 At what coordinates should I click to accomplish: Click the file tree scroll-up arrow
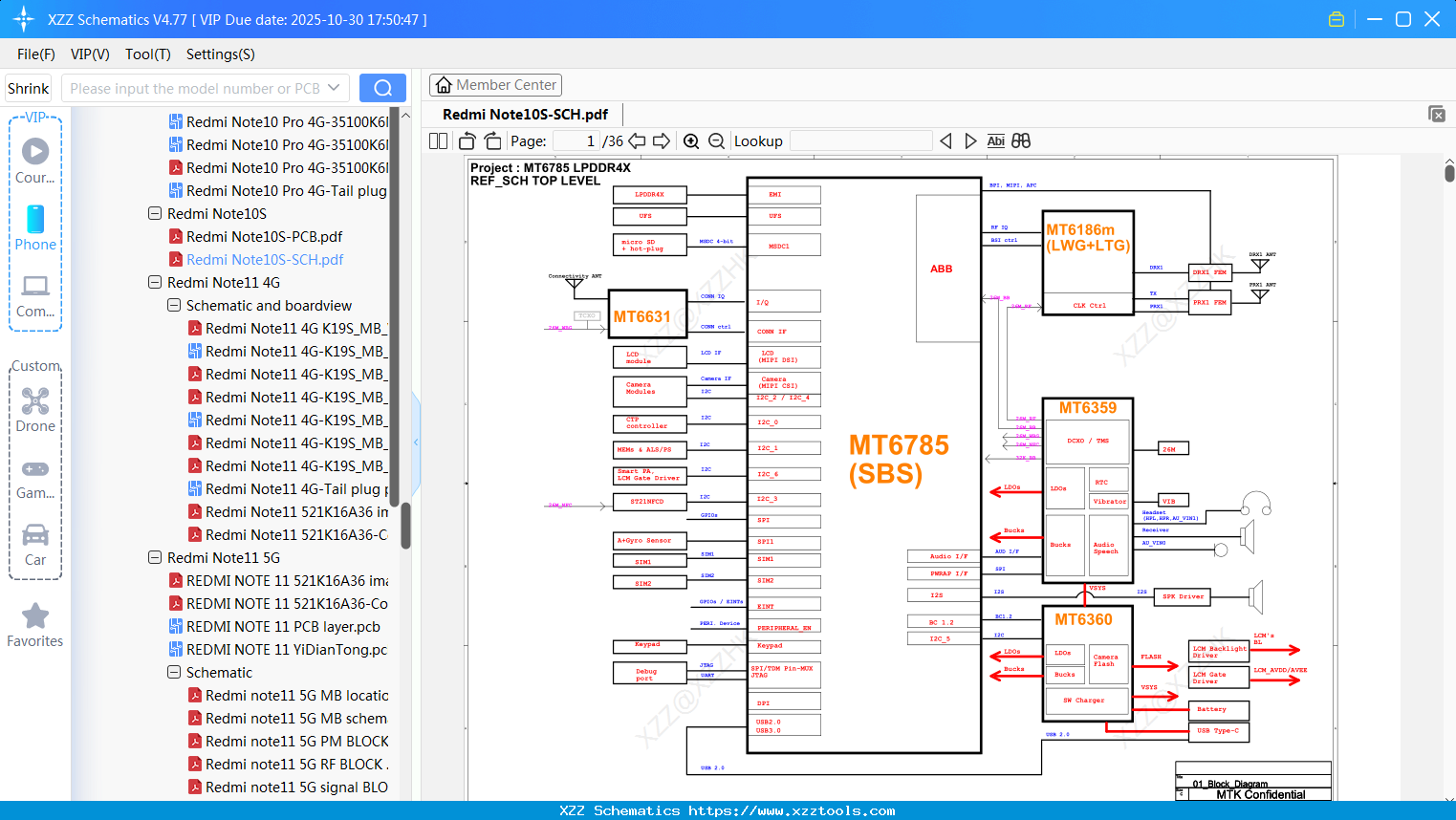click(x=406, y=115)
